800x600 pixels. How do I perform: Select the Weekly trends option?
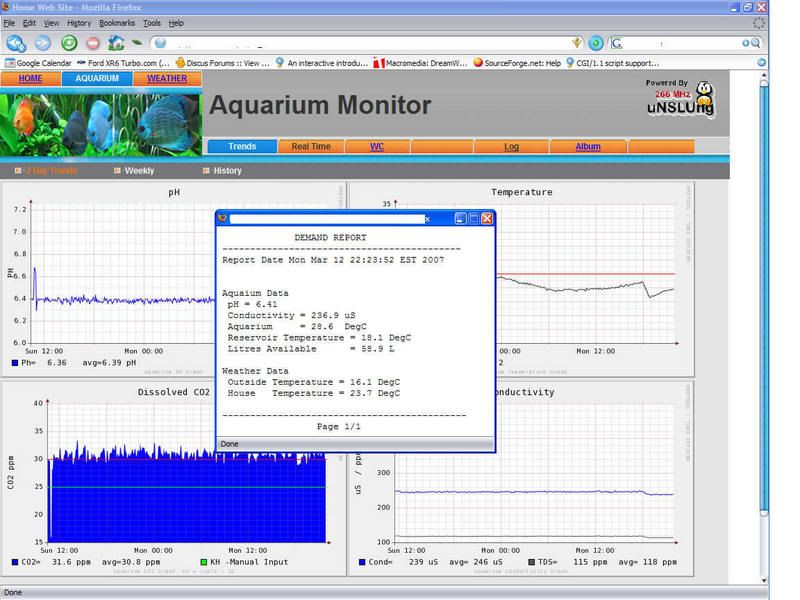click(139, 171)
